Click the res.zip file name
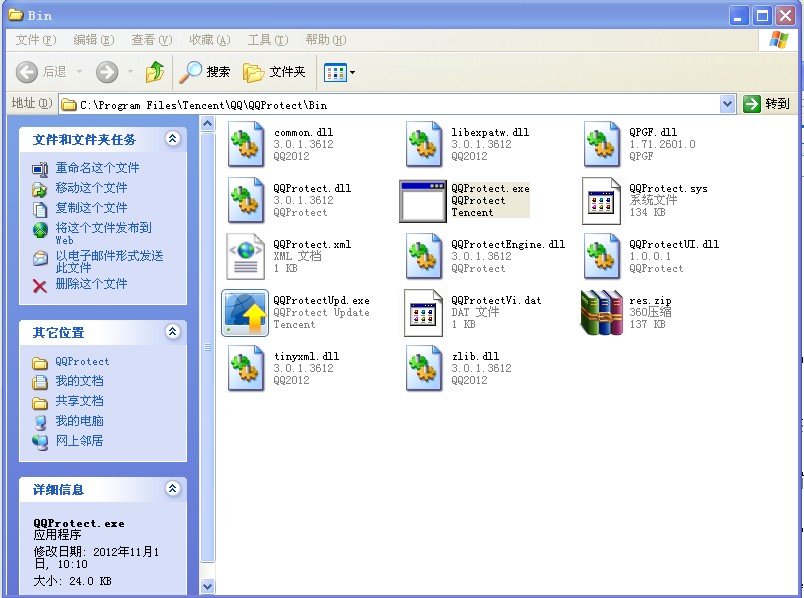The height and width of the screenshot is (598, 804). 650,301
